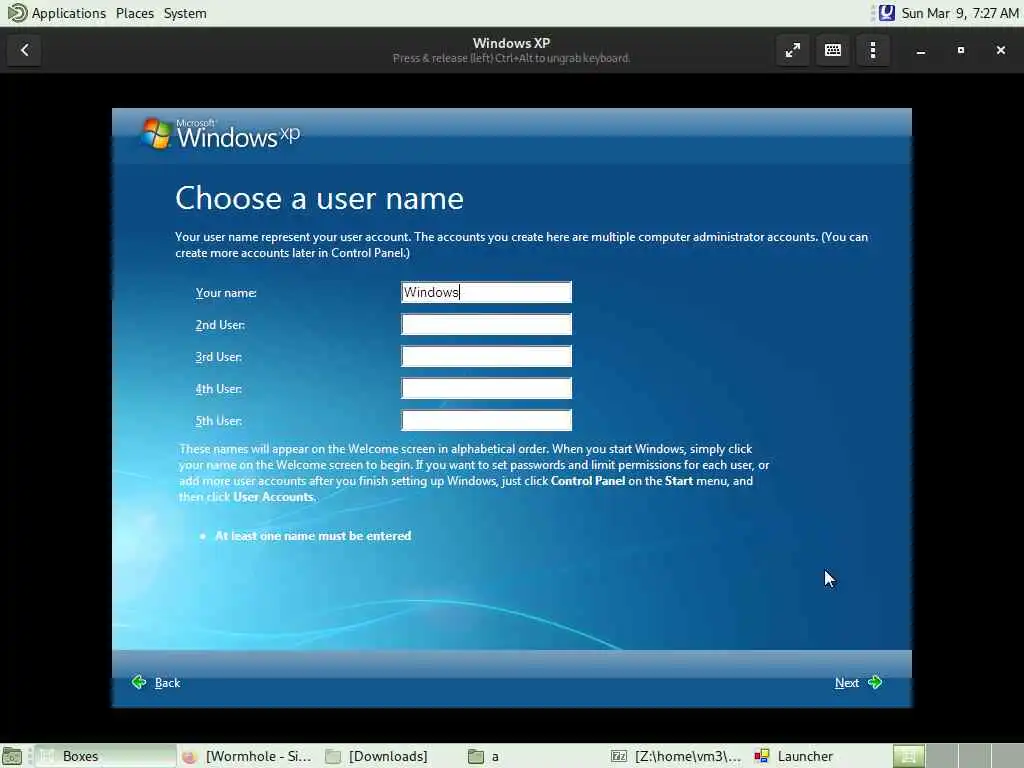This screenshot has height=768, width=1024.
Task: Click the 'Choose a user name' heading
Action: point(319,198)
